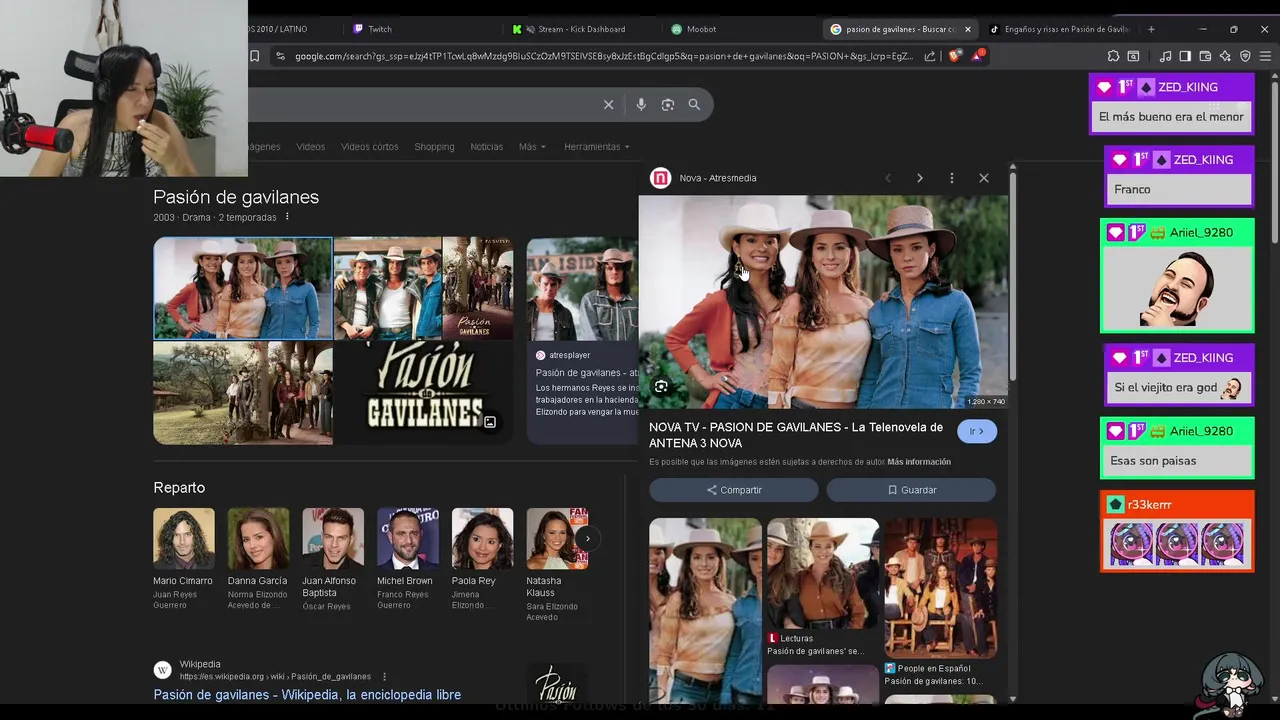Open Mario Cimarro cast photo
The height and width of the screenshot is (720, 1280).
(184, 539)
